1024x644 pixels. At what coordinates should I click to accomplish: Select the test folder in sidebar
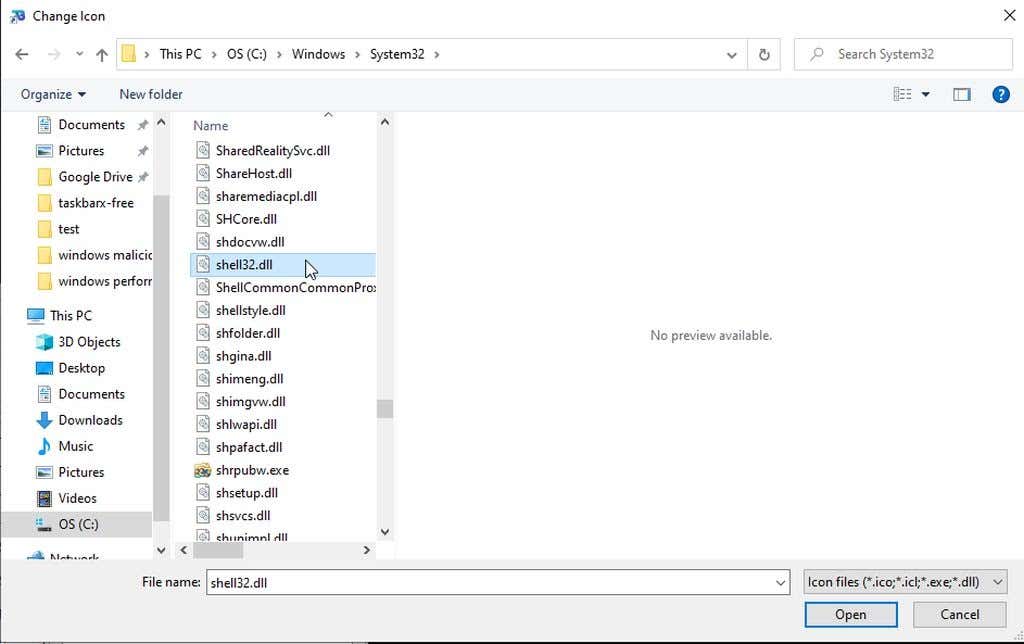tap(57, 229)
